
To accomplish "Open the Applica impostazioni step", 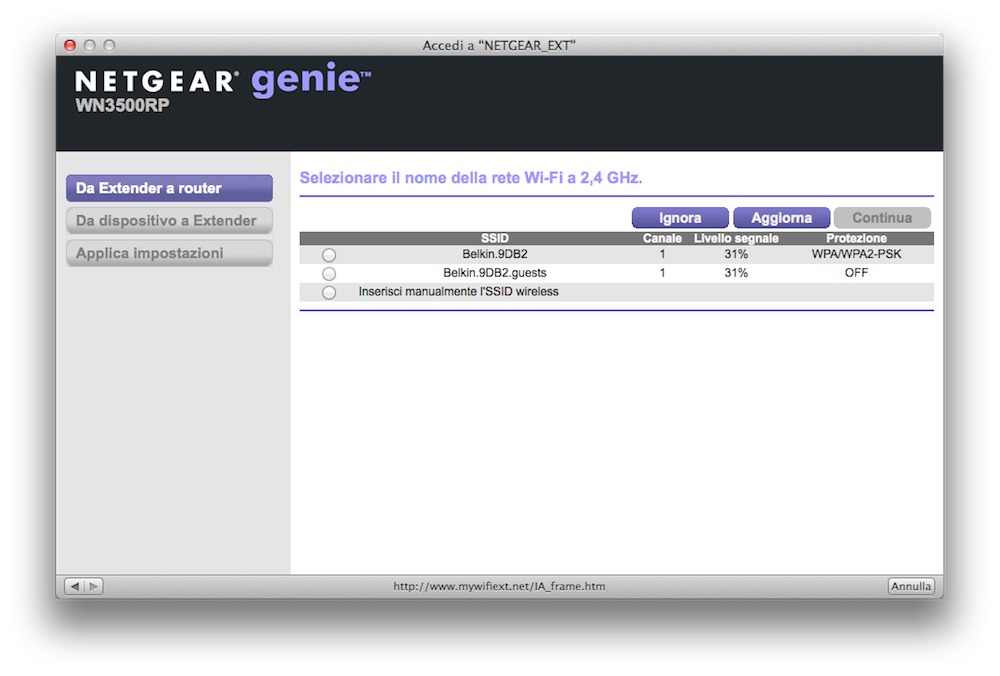I will (x=169, y=254).
